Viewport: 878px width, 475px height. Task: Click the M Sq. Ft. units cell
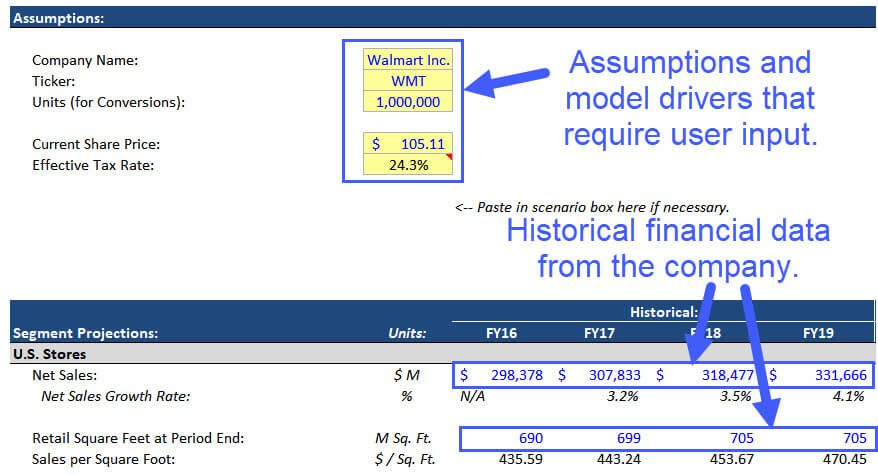(x=403, y=439)
